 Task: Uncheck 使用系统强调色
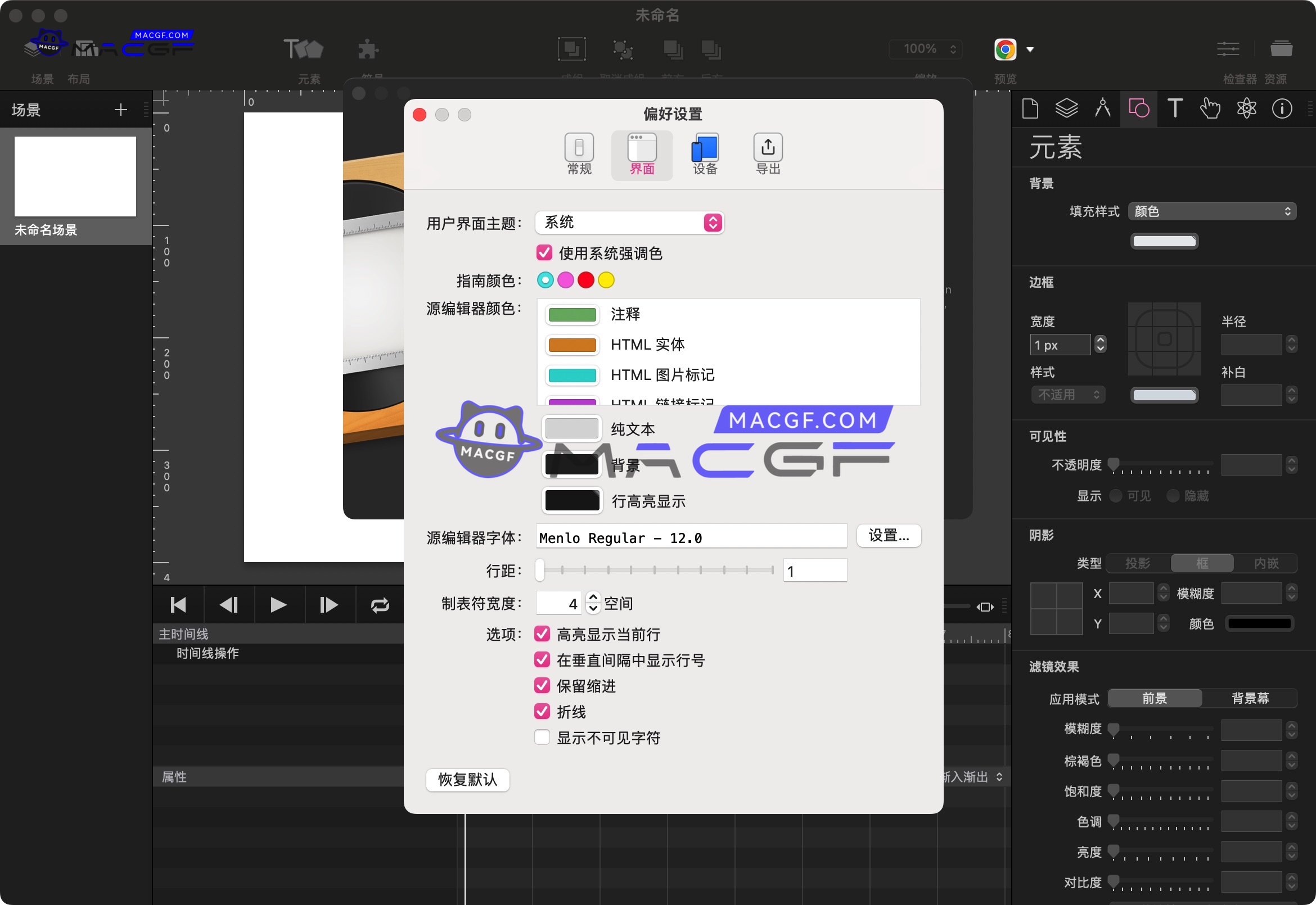[x=543, y=253]
